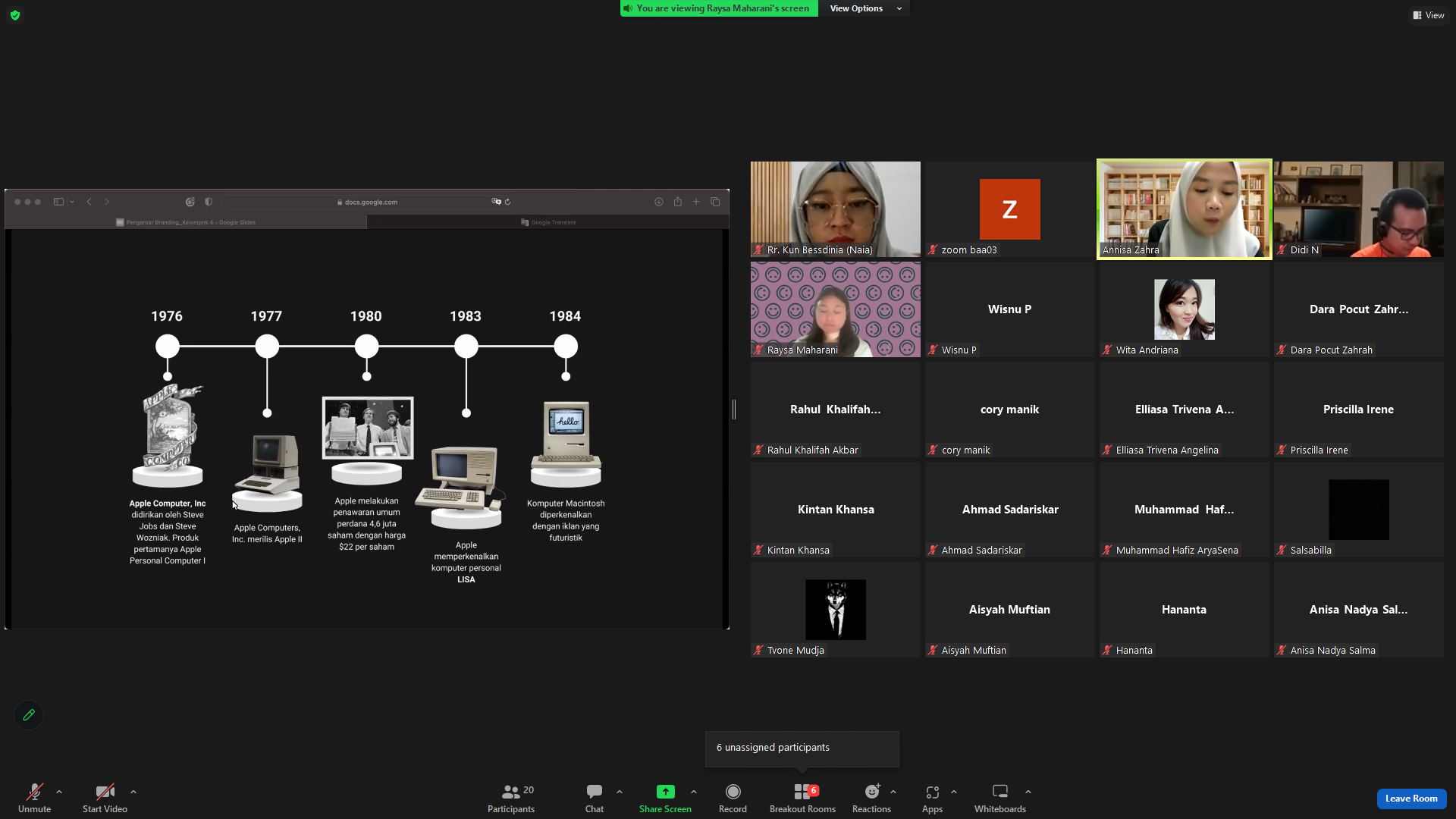Screen dimensions: 1456x819
Task: Start recording with Record button
Action: [733, 798]
